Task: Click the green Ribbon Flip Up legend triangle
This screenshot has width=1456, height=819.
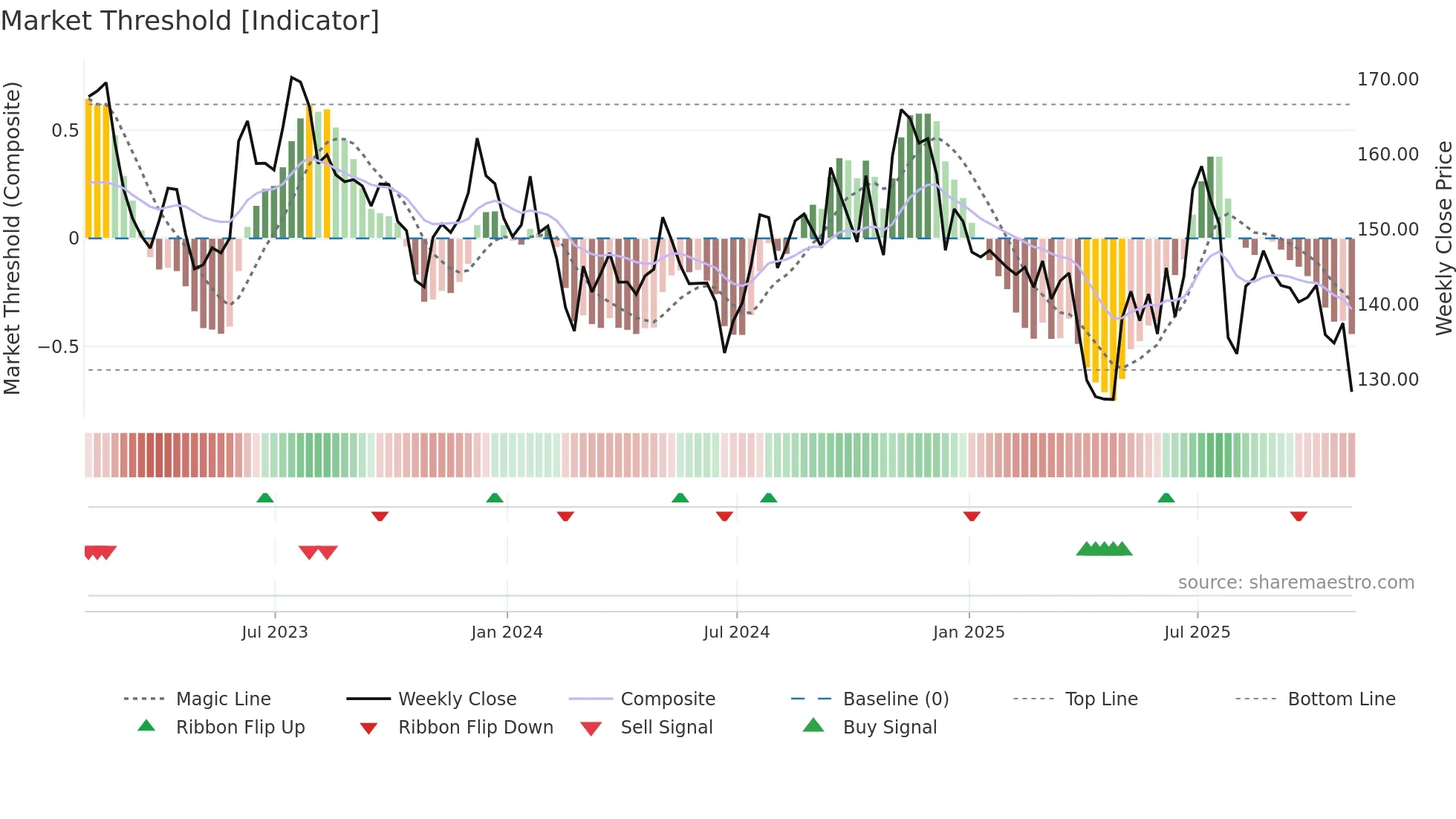Action: (146, 726)
